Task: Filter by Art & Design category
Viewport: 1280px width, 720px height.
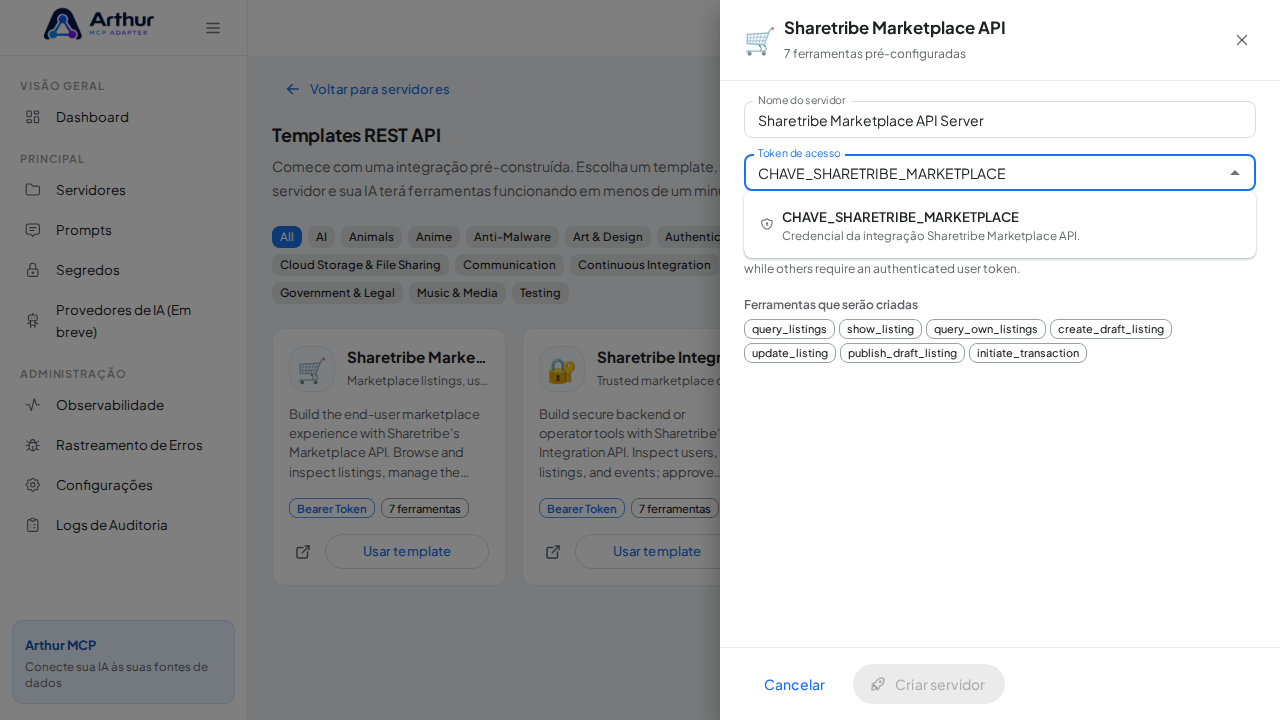Action: tap(608, 237)
